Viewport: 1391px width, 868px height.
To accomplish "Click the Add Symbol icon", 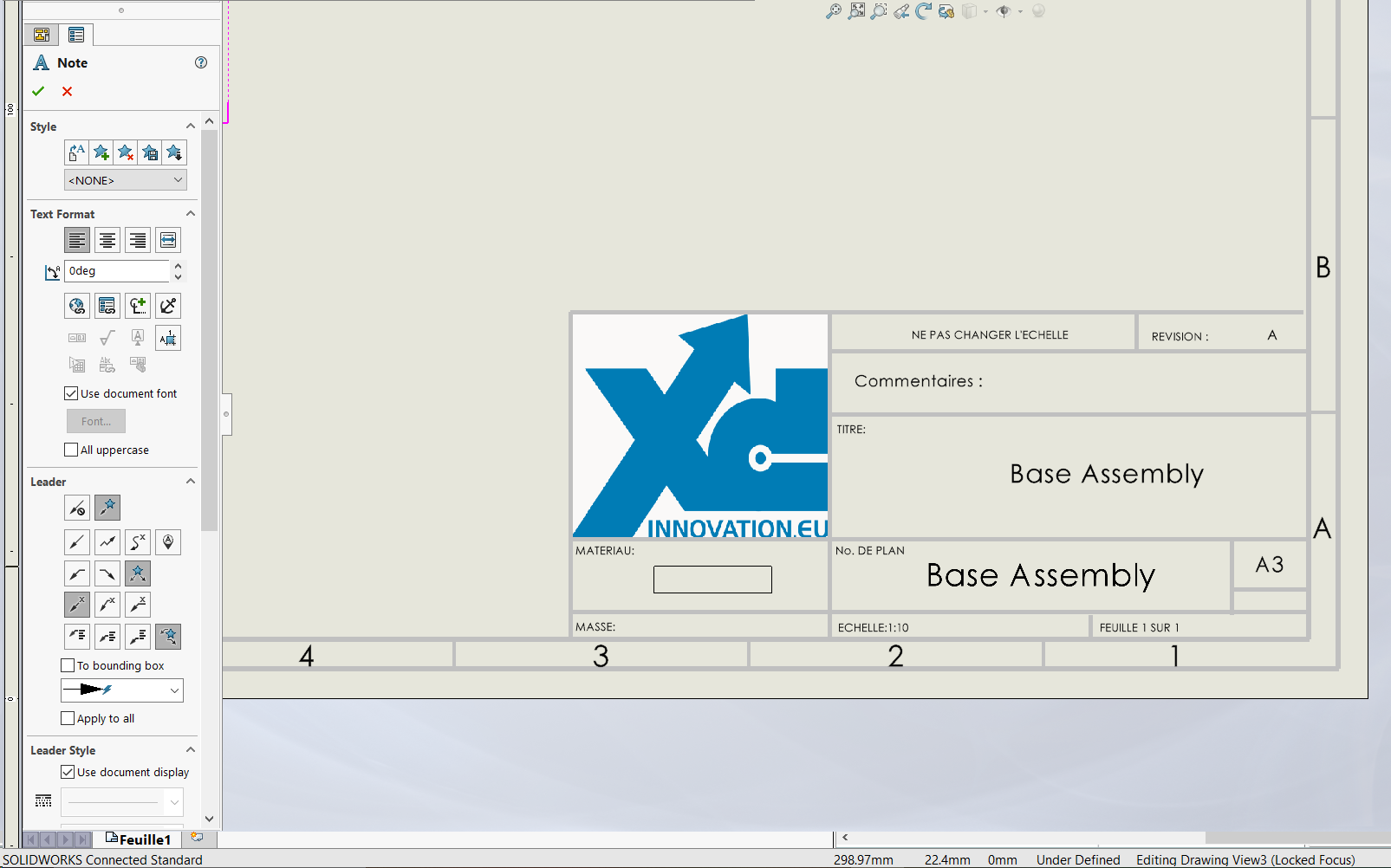I will pos(138,306).
